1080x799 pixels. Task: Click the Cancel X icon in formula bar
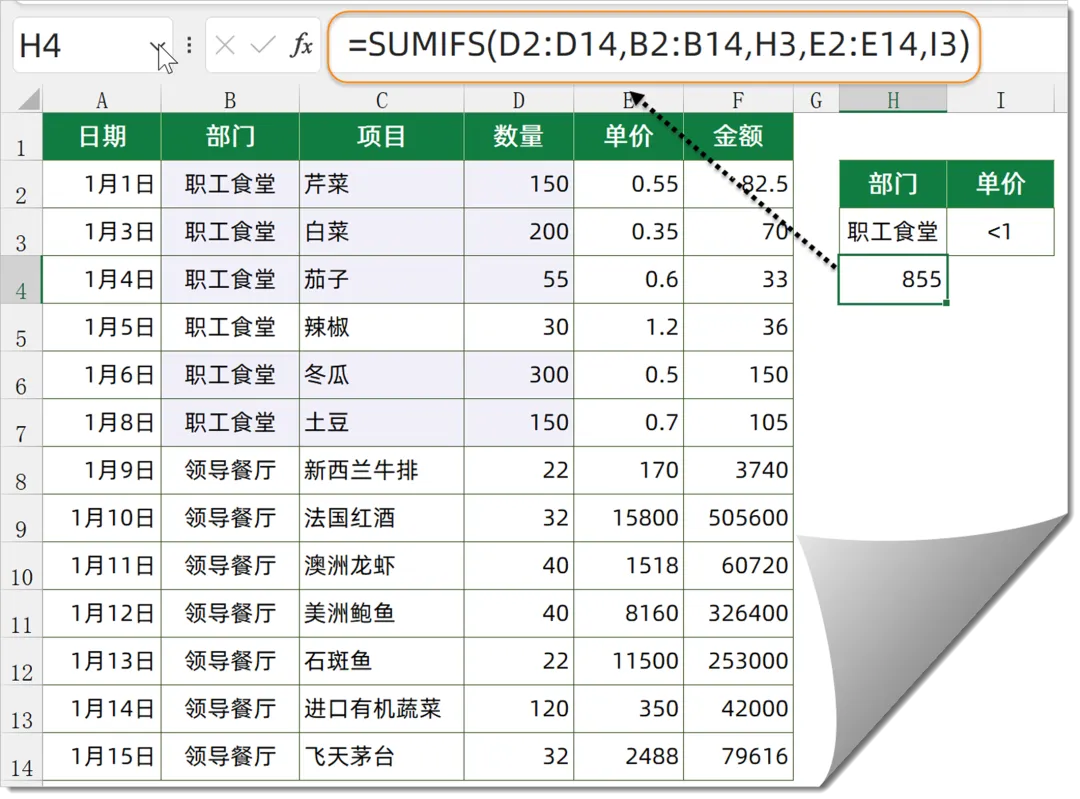226,46
